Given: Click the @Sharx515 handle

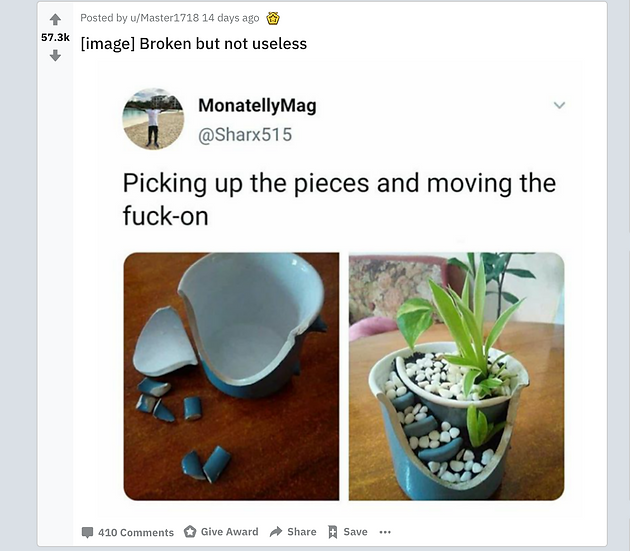Looking at the screenshot, I should pos(245,135).
